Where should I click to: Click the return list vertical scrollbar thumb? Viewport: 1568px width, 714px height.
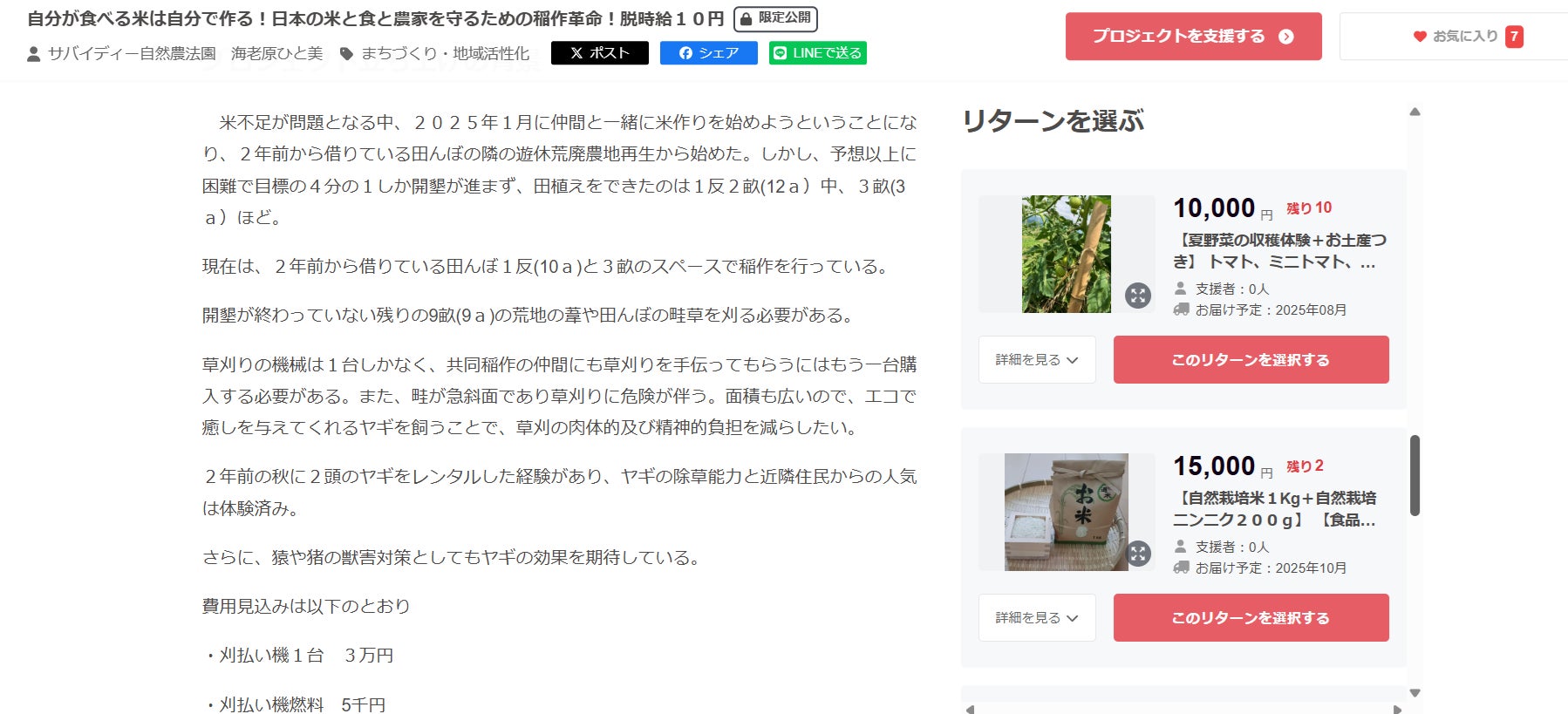(x=1415, y=475)
